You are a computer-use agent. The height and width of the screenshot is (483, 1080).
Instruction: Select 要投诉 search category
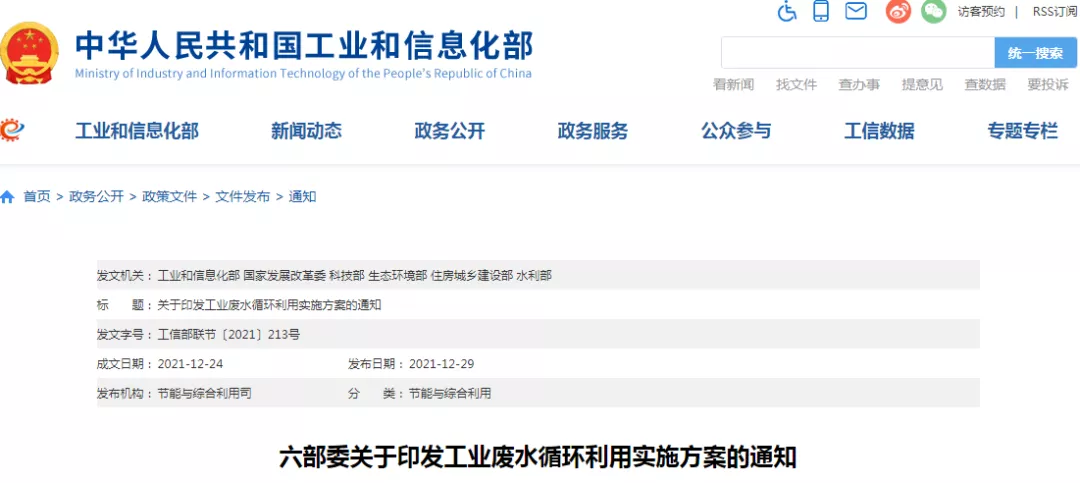click(x=1048, y=85)
